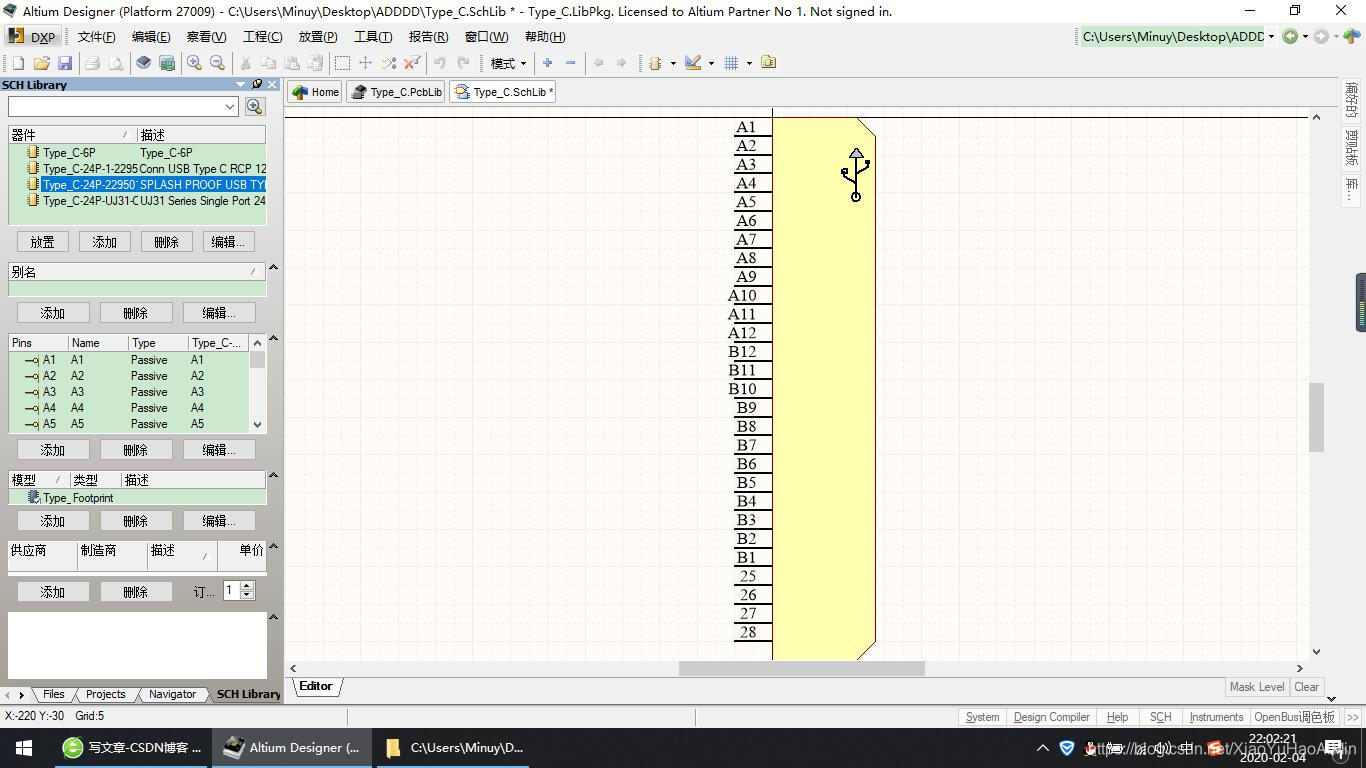The height and width of the screenshot is (768, 1366).
Task: Open the 放置(P) menu
Action: tap(317, 37)
